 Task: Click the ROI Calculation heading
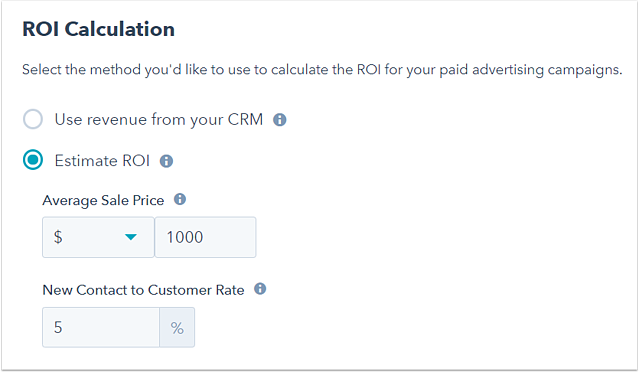pos(98,29)
